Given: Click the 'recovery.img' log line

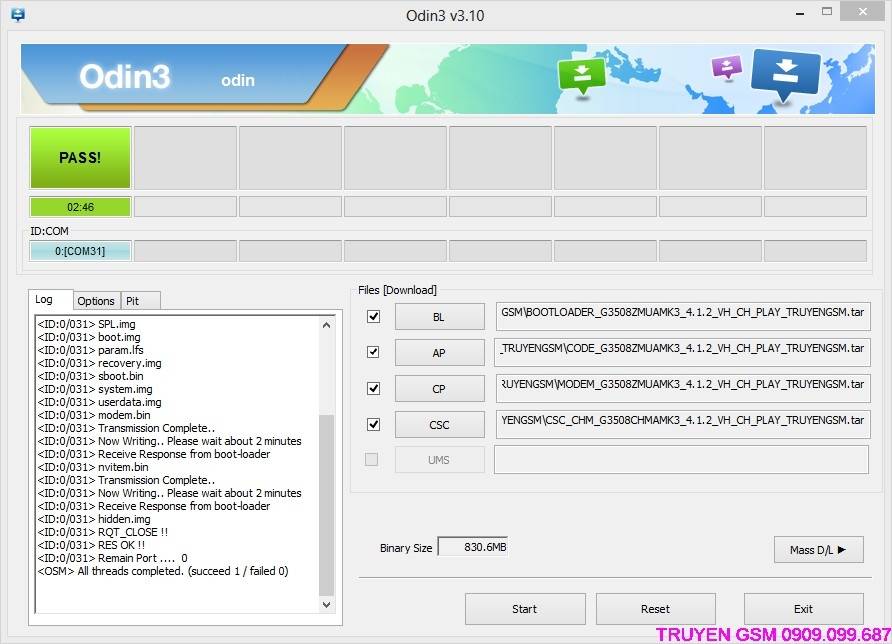Looking at the screenshot, I should (x=100, y=363).
